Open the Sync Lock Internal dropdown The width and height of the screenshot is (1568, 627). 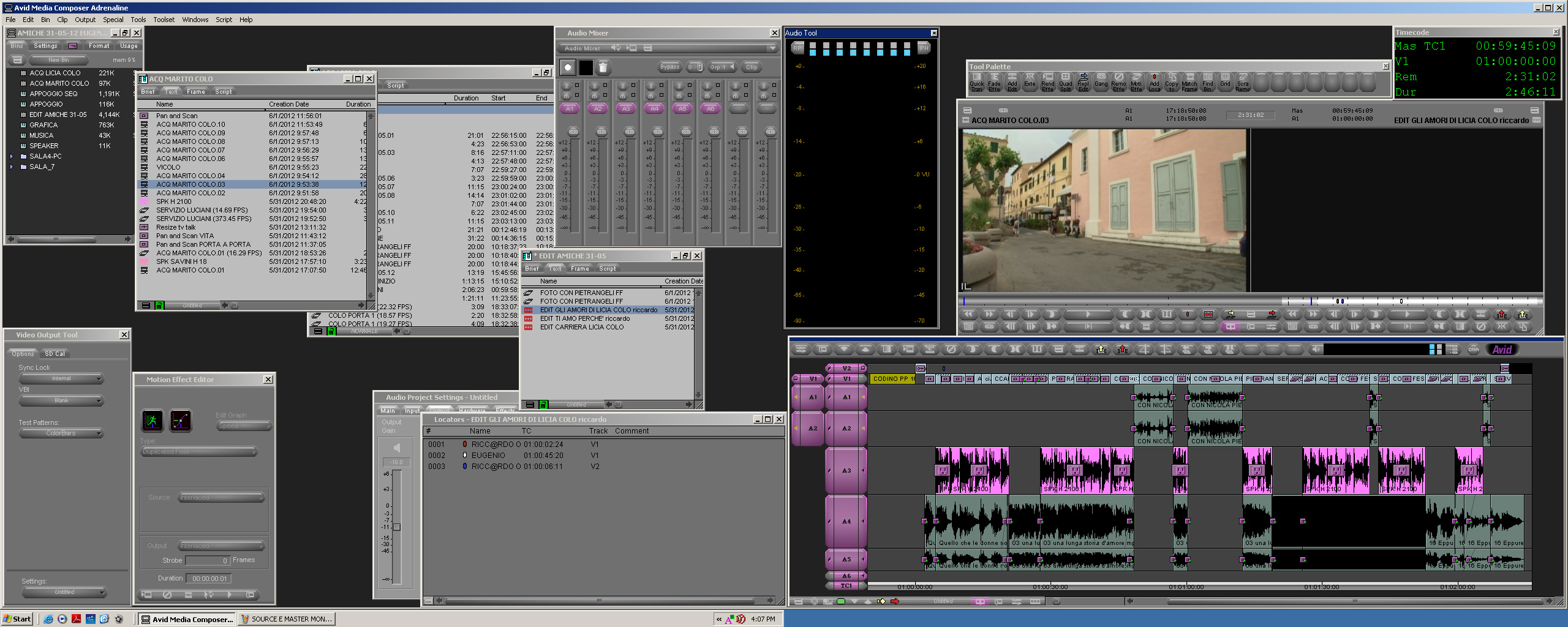point(61,379)
